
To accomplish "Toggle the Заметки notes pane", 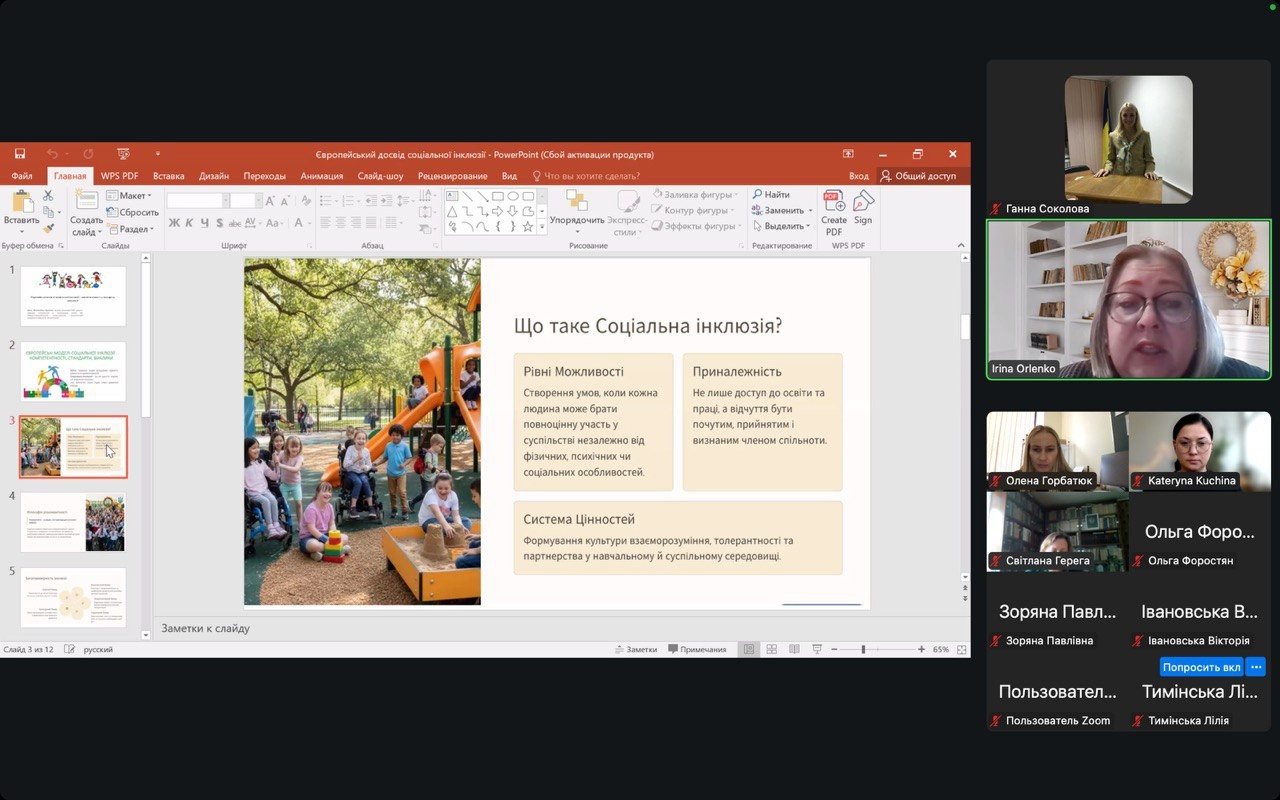I will click(x=636, y=649).
